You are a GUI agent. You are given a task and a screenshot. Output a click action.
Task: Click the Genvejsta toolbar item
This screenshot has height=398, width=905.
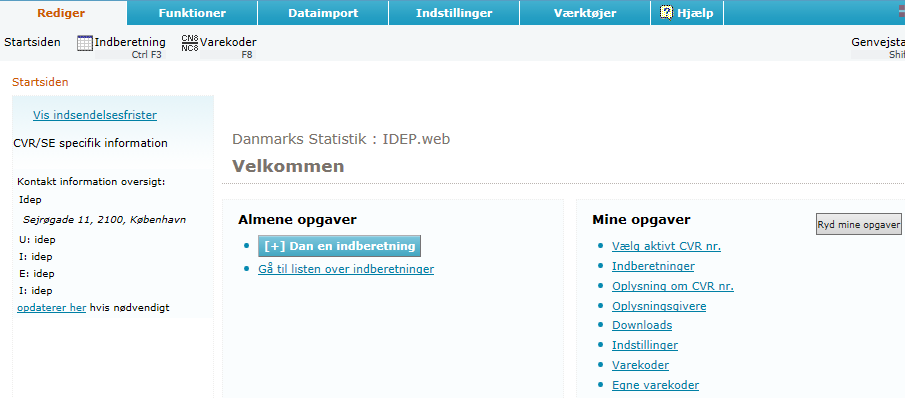coord(878,42)
